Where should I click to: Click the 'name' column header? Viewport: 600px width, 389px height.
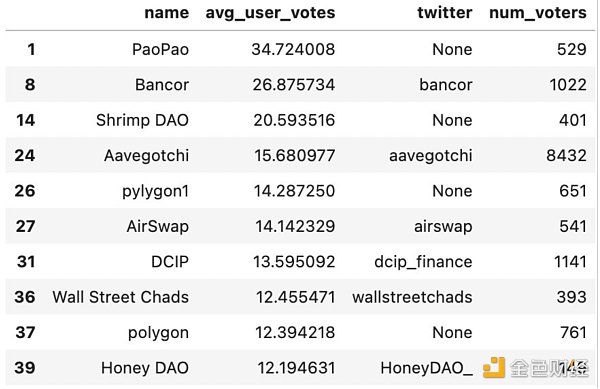[166, 13]
